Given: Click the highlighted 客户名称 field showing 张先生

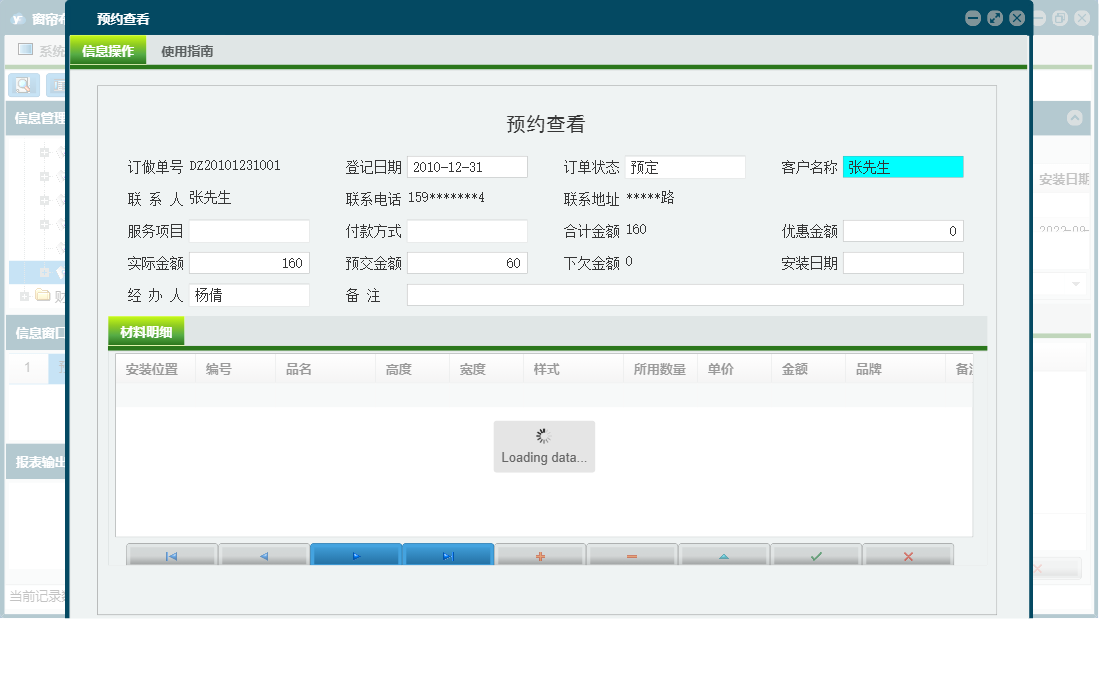Looking at the screenshot, I should point(902,166).
